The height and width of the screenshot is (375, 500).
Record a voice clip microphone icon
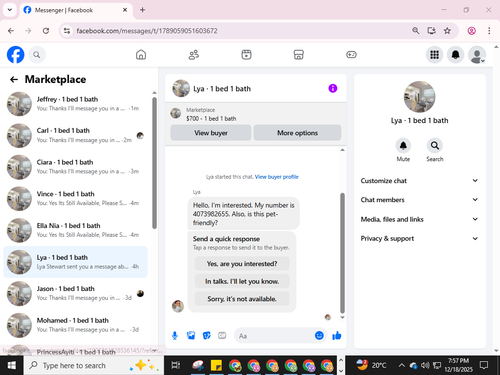pyautogui.click(x=175, y=336)
